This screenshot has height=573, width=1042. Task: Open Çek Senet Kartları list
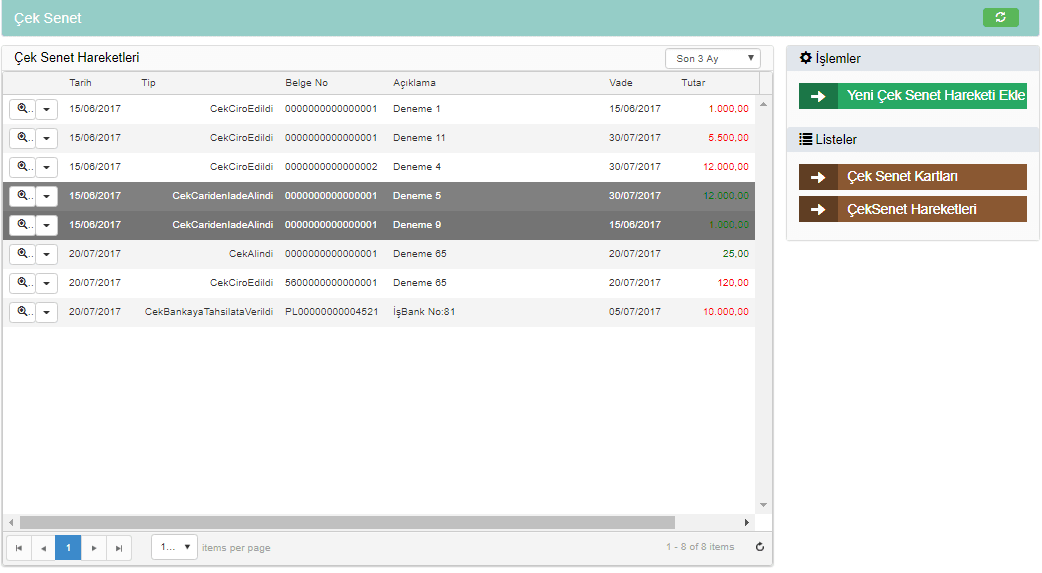pos(913,177)
